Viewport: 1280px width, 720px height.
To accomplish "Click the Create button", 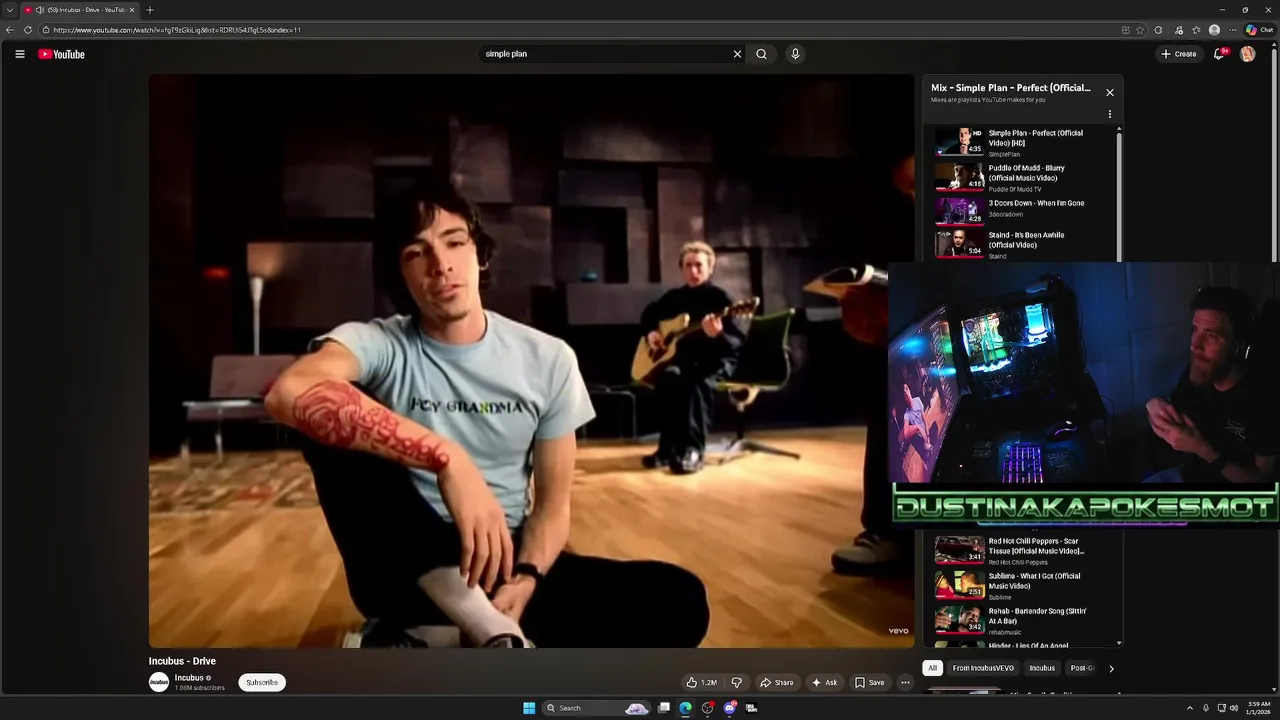I will 1179,54.
